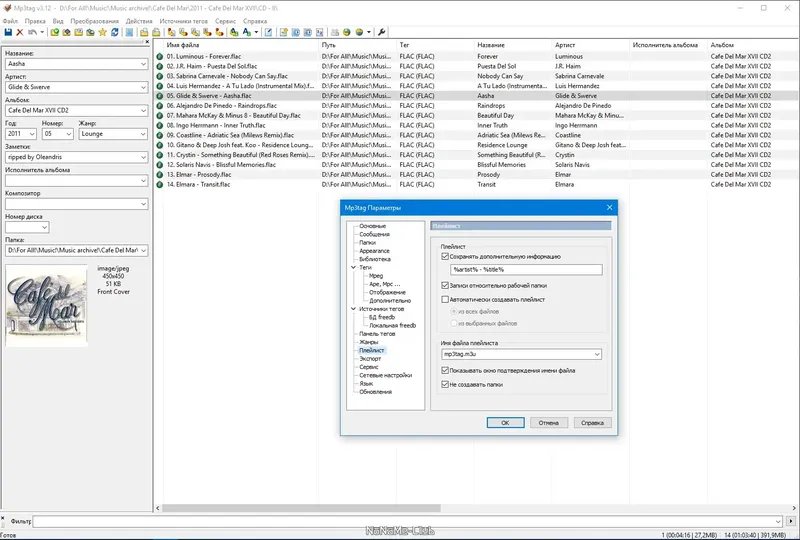Close the Mp3tag Параметры dialog
This screenshot has height=540, width=800.
point(609,207)
